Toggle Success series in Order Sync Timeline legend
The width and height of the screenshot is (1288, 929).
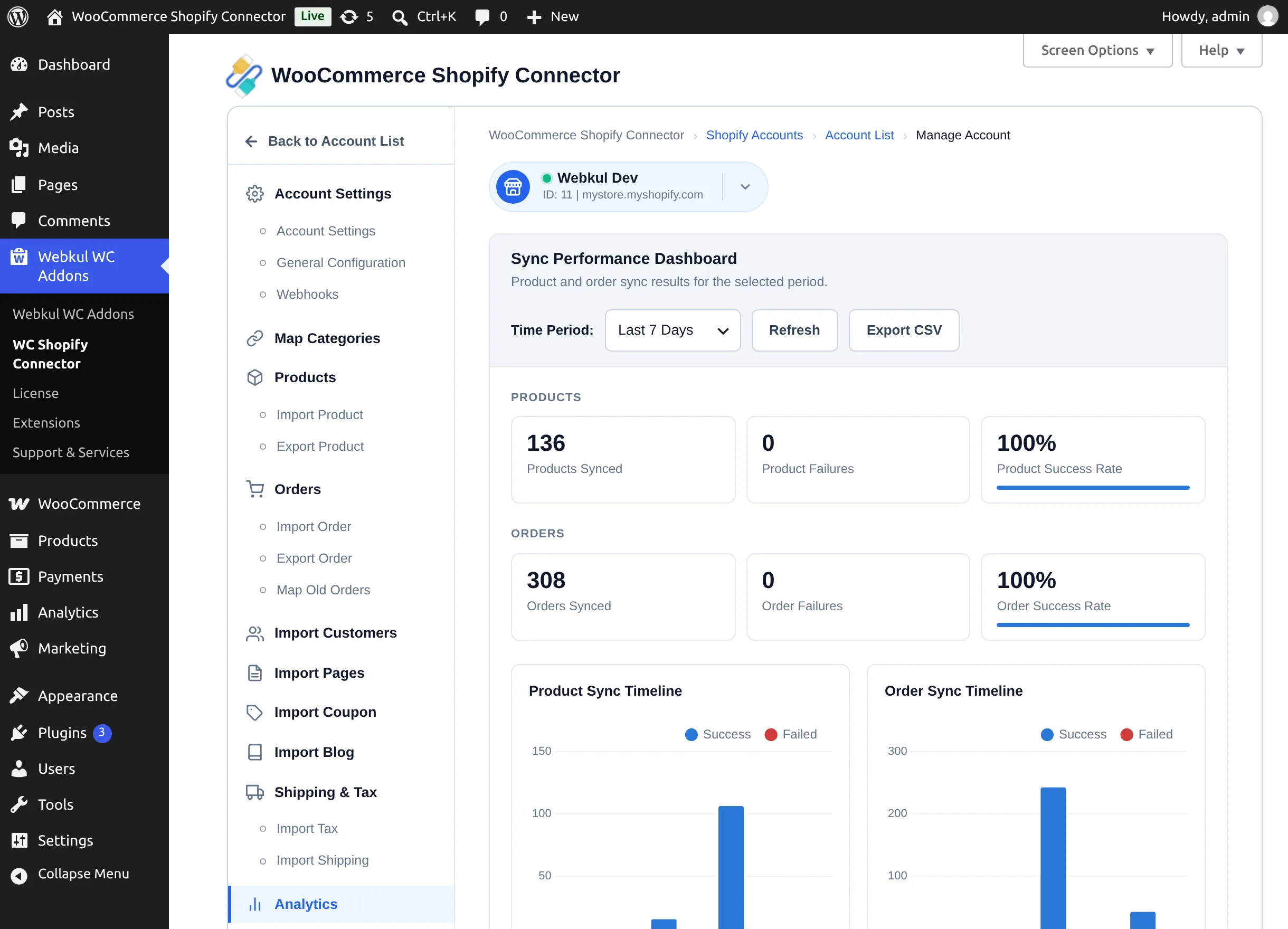tap(1073, 734)
